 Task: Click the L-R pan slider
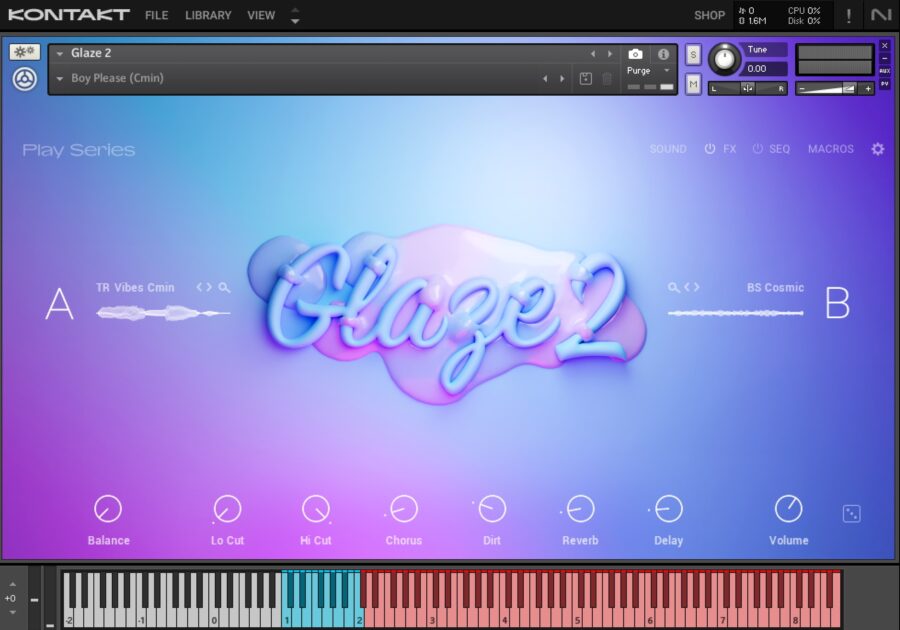point(747,88)
